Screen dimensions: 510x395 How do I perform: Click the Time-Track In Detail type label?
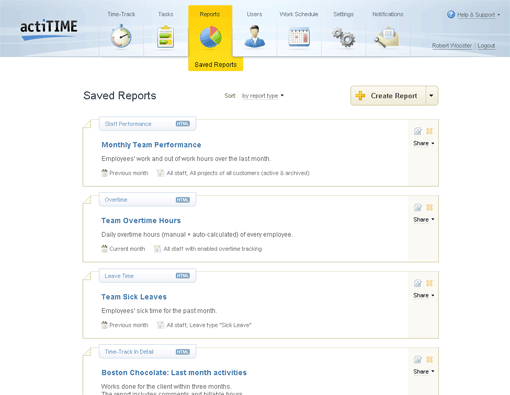(129, 352)
